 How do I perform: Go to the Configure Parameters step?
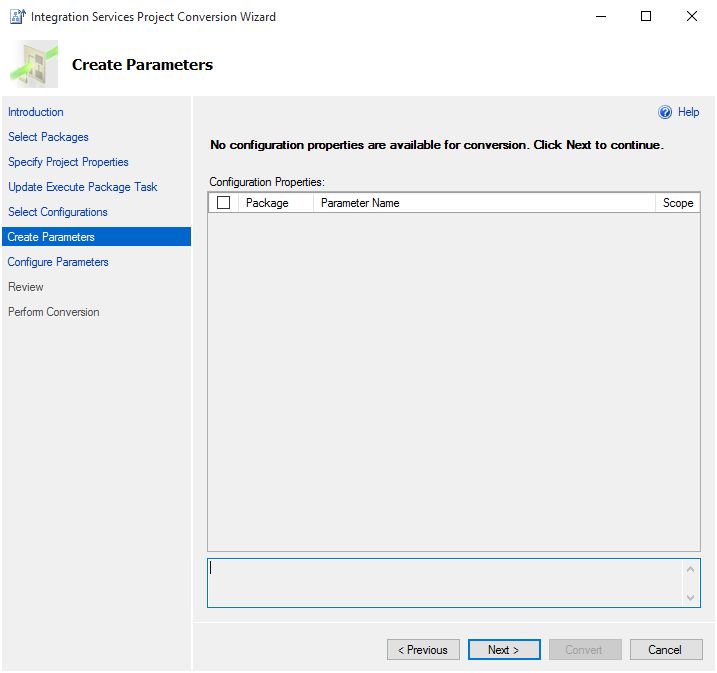(x=58, y=262)
